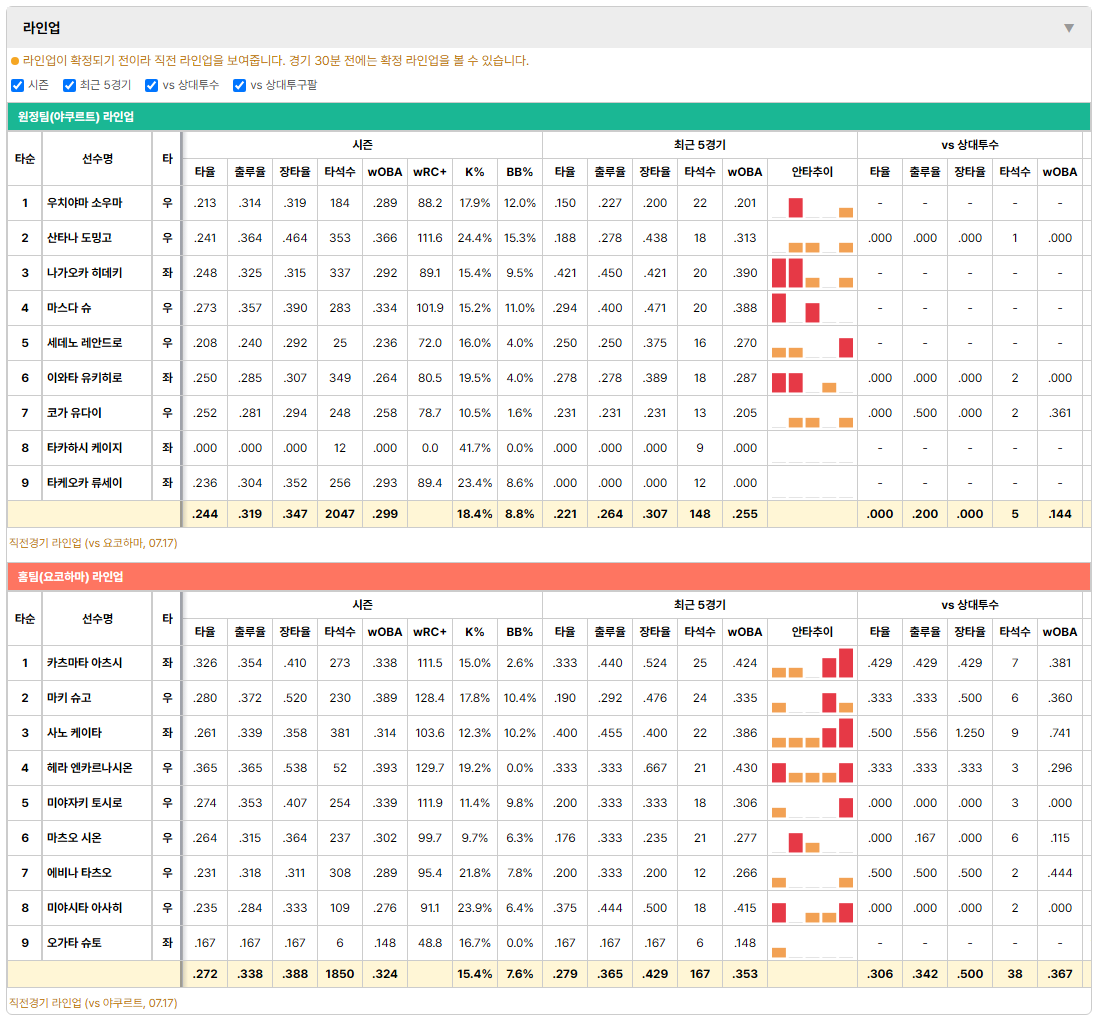Viewport: 1098px width, 1021px height.
Task: Select the 원정팀(야쿠르트) 라인업 header bar
Action: (549, 117)
